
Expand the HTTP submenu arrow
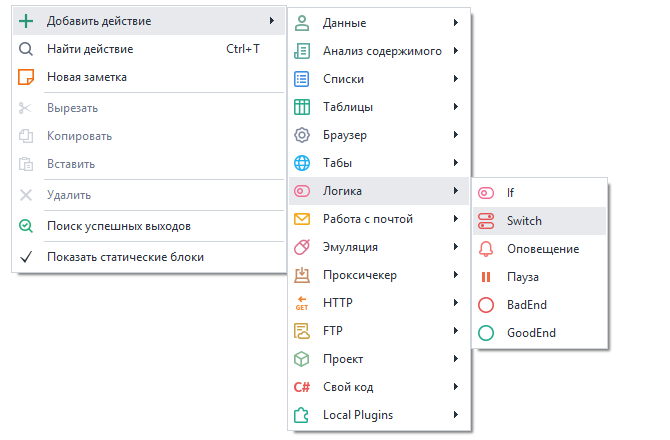click(456, 303)
